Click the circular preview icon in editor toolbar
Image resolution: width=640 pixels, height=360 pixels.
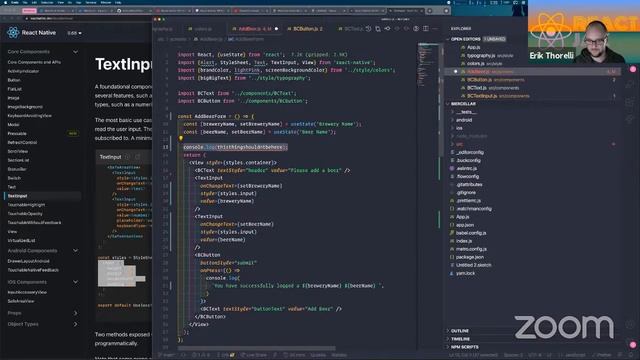point(416,29)
